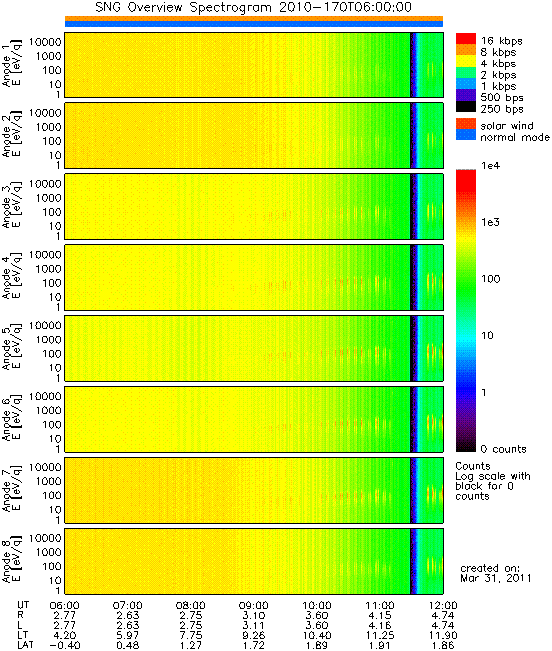Viewport: 552px width, 651px height.
Task: Click the LAT row header label
Action: click(x=26, y=646)
